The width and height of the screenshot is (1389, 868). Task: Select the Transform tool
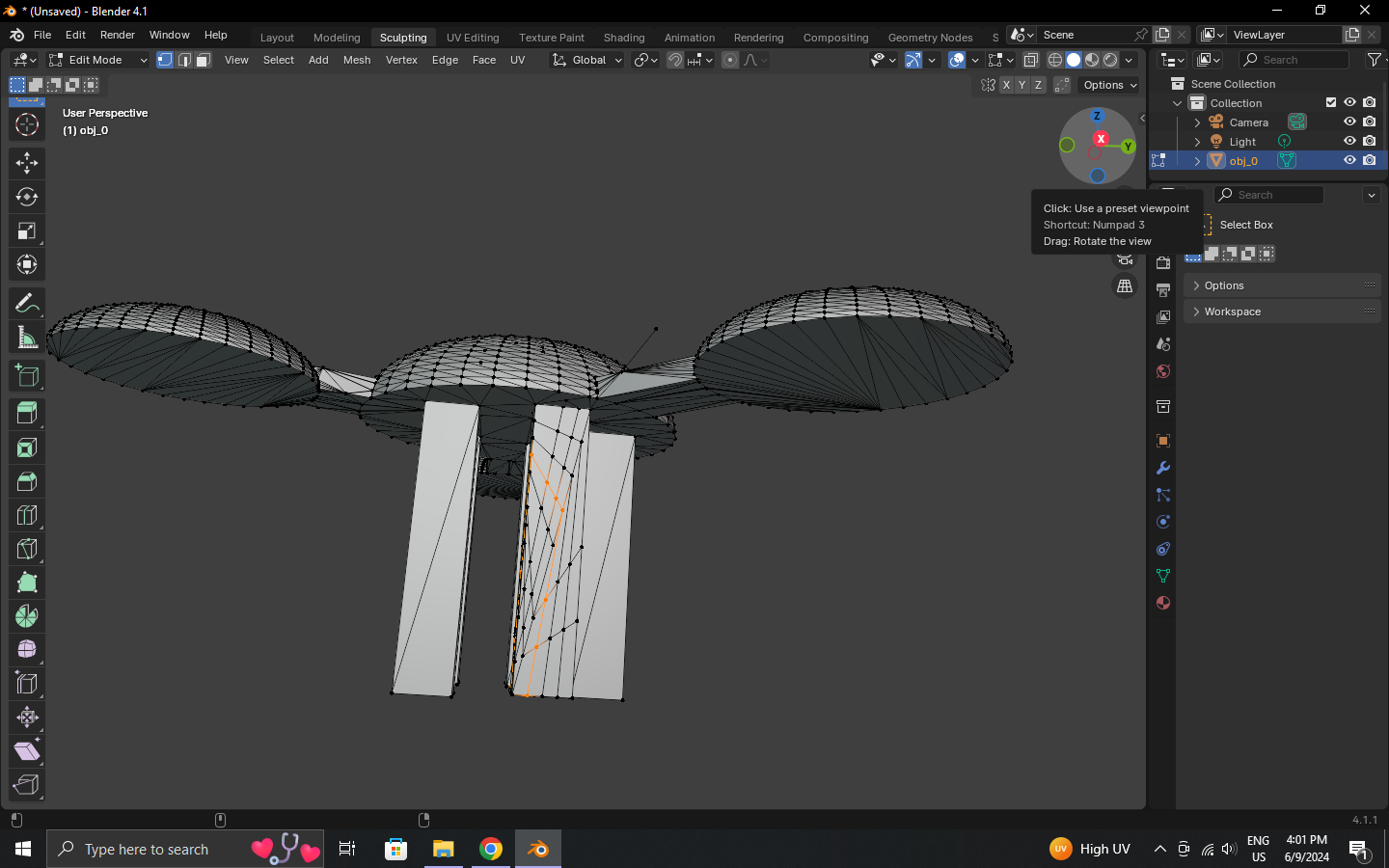click(x=27, y=264)
